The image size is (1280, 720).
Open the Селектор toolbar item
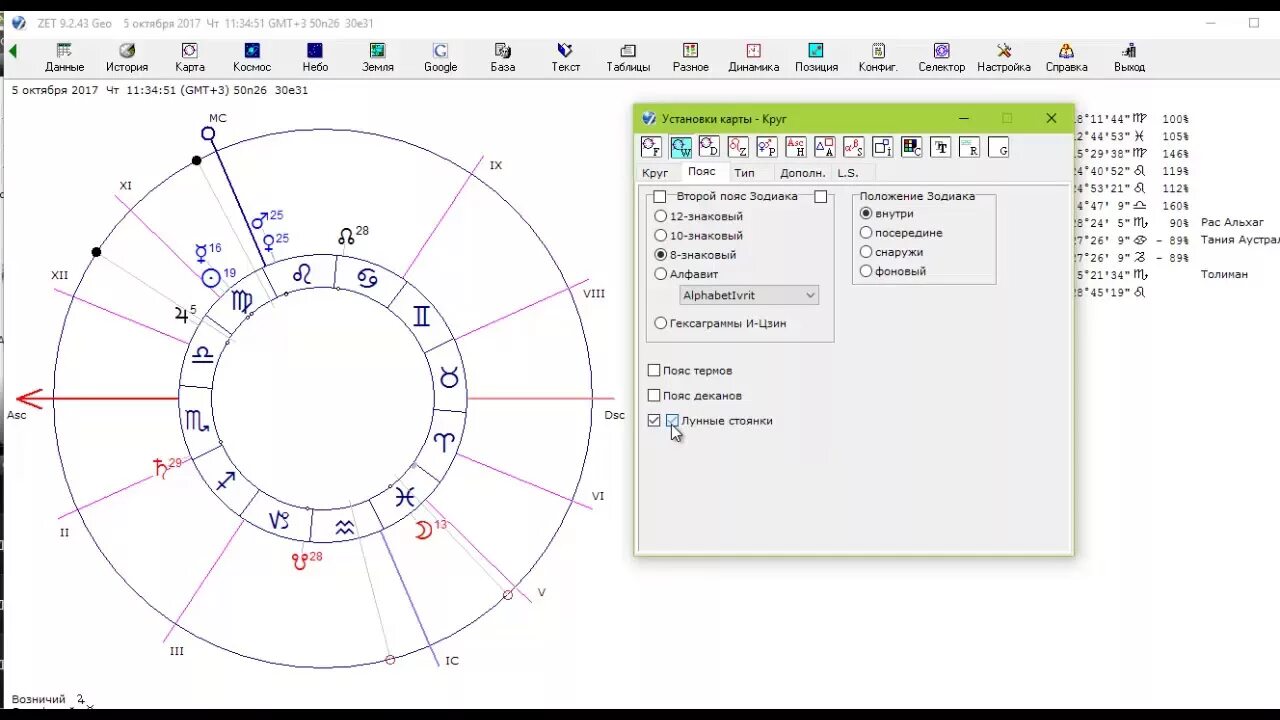tap(941, 57)
